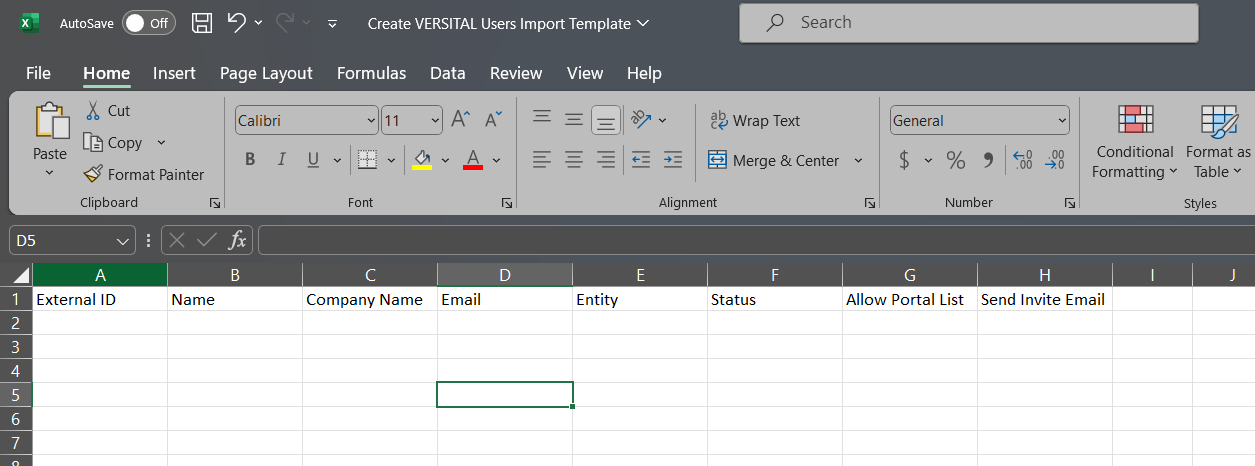
Task: Click the Center align icon
Action: [574, 160]
